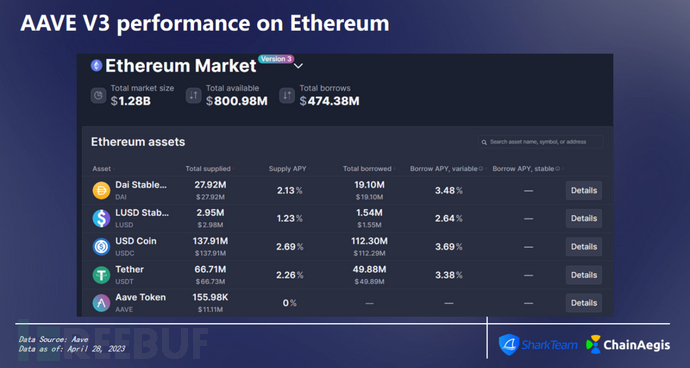Screen dimensions: 690x368
Task: Click the Tether asset icon
Action: tap(101, 275)
